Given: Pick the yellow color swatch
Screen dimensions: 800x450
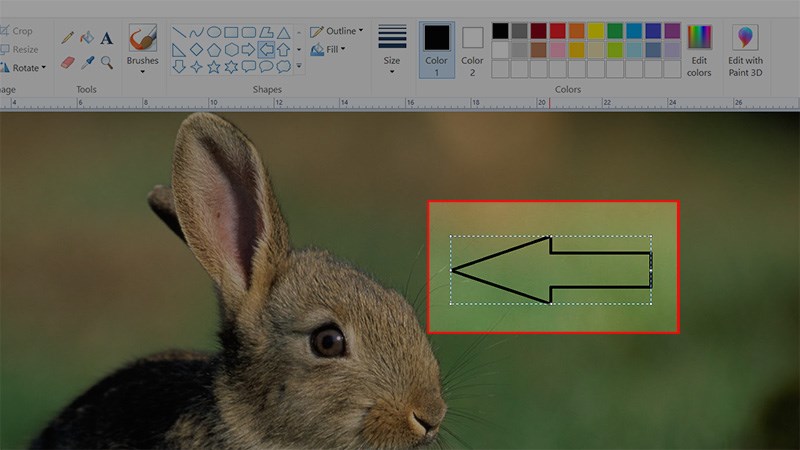Looking at the screenshot, I should point(596,31).
